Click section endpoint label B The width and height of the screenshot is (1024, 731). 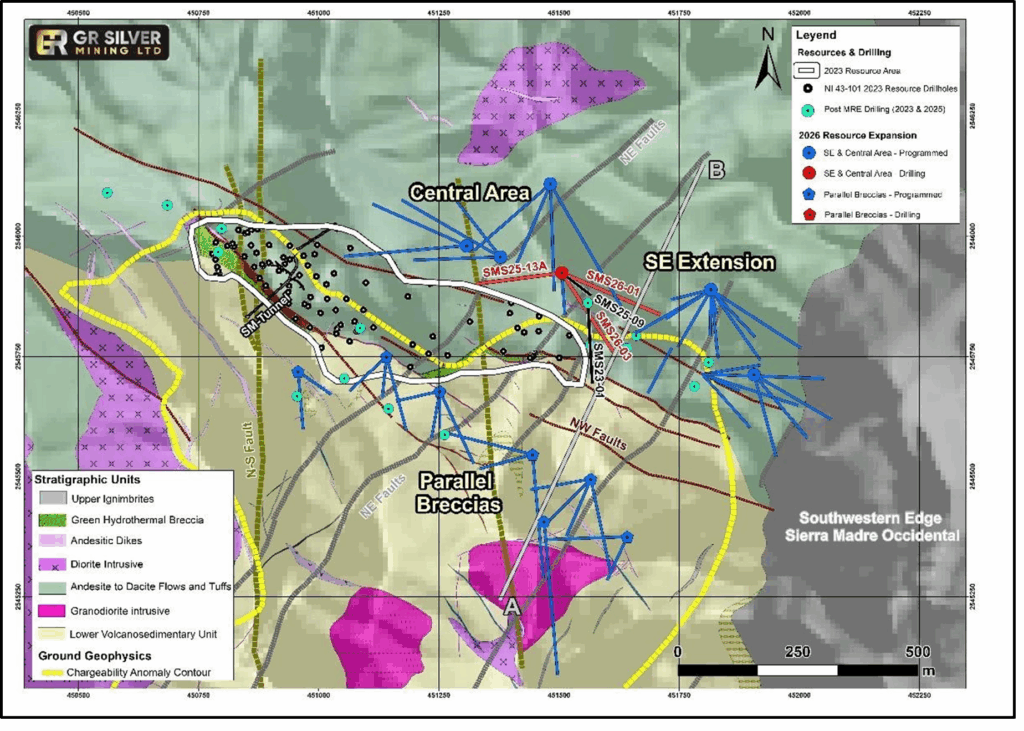click(716, 170)
